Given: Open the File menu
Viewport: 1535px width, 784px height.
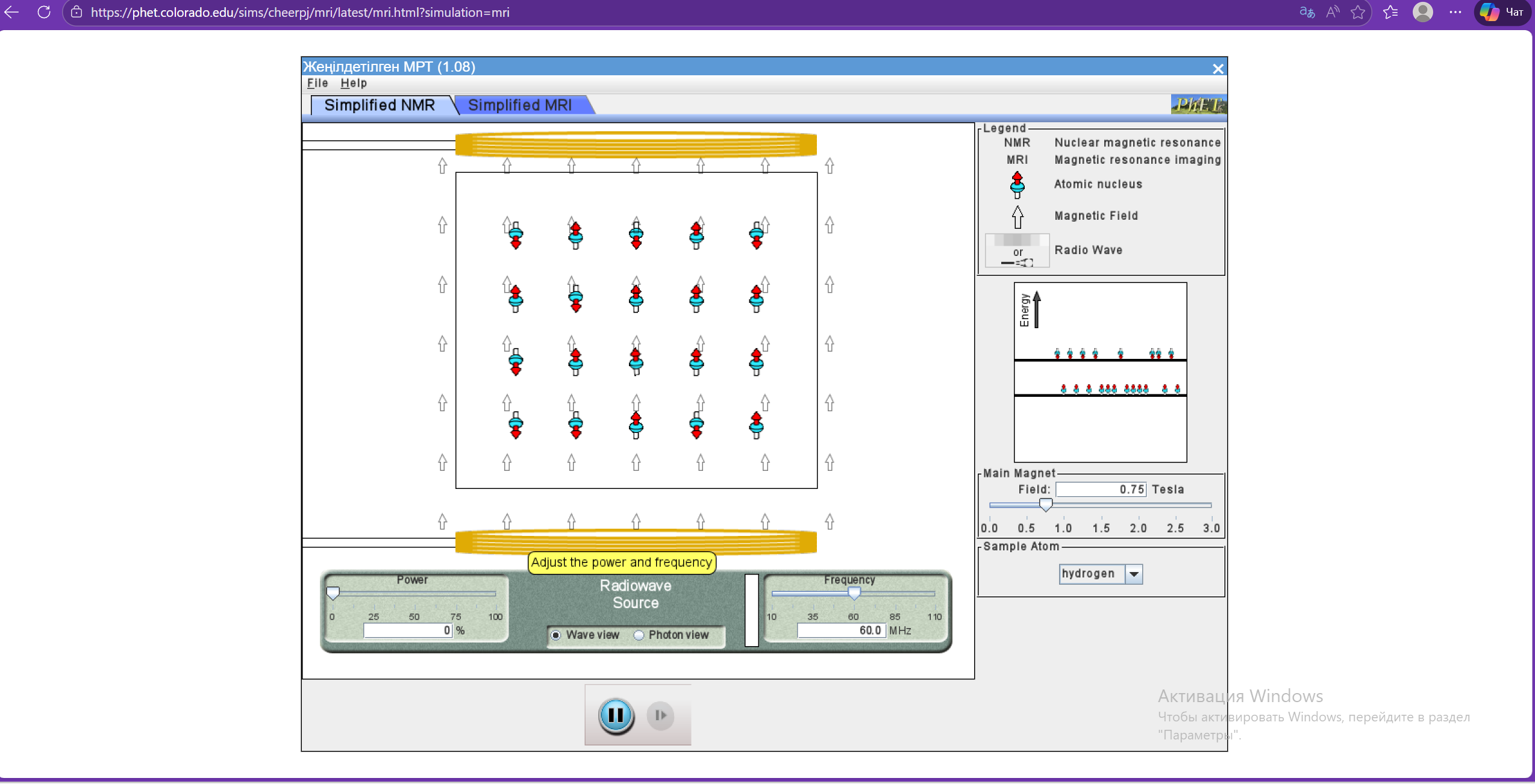Looking at the screenshot, I should tap(317, 83).
